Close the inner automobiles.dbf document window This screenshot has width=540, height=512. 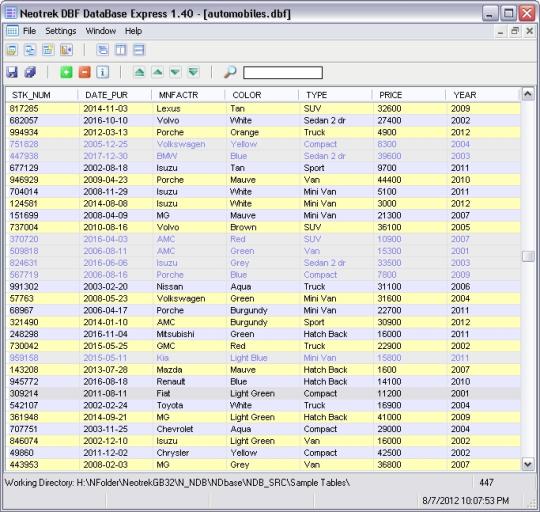click(530, 31)
